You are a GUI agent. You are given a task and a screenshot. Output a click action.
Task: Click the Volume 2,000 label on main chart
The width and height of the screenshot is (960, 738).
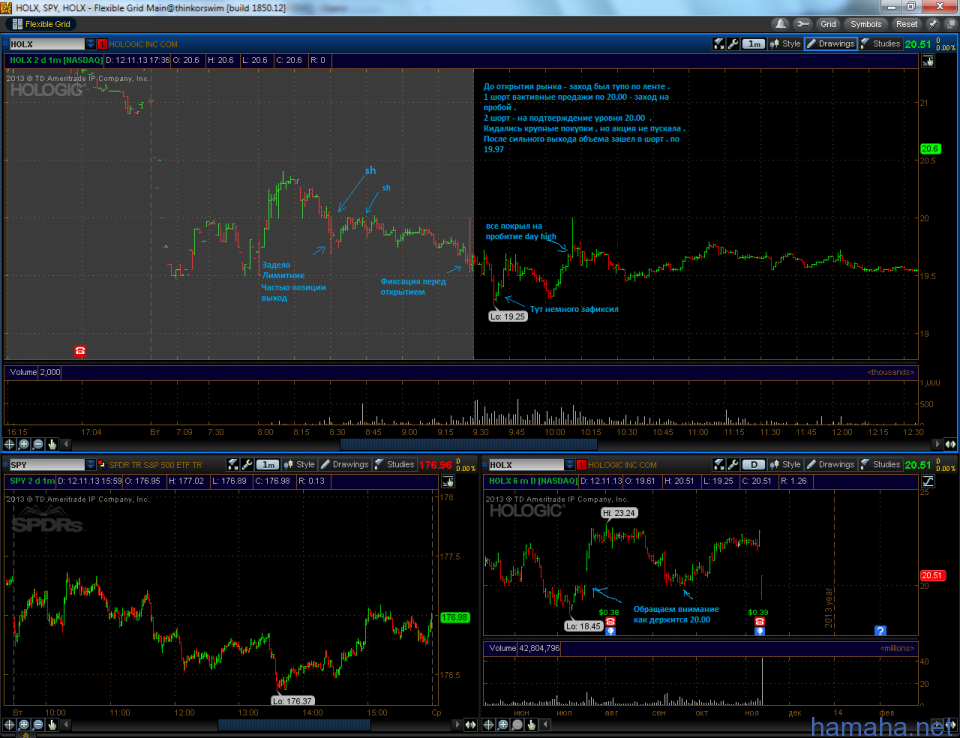coord(35,372)
